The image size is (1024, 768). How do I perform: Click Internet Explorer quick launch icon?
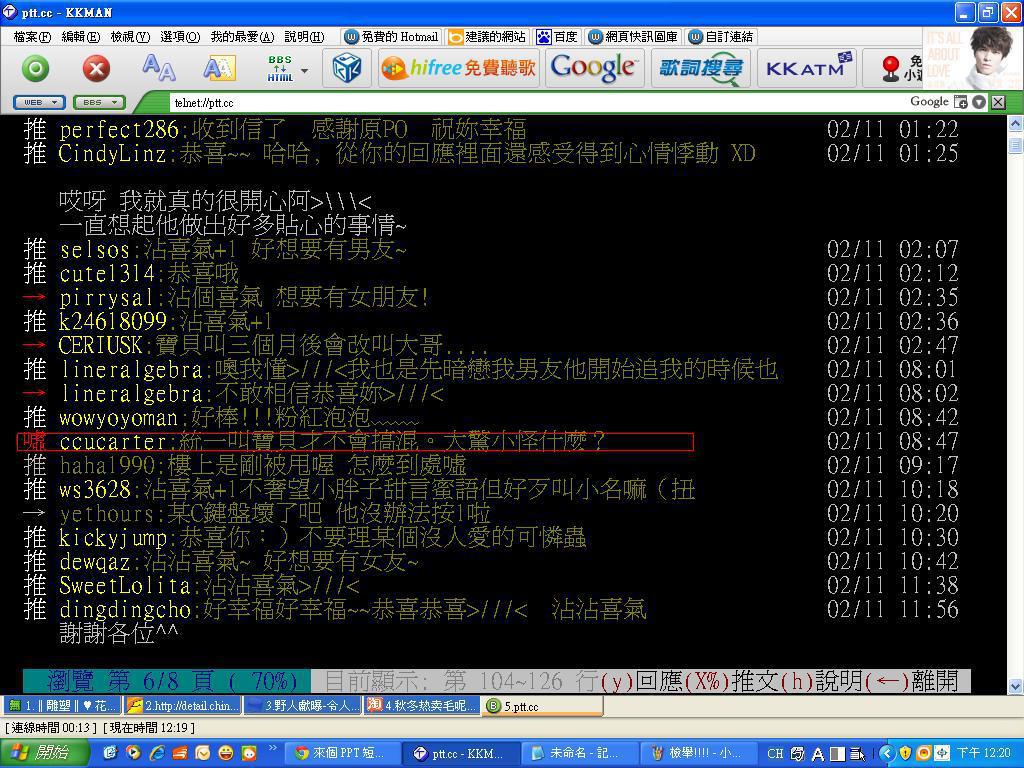pos(157,753)
